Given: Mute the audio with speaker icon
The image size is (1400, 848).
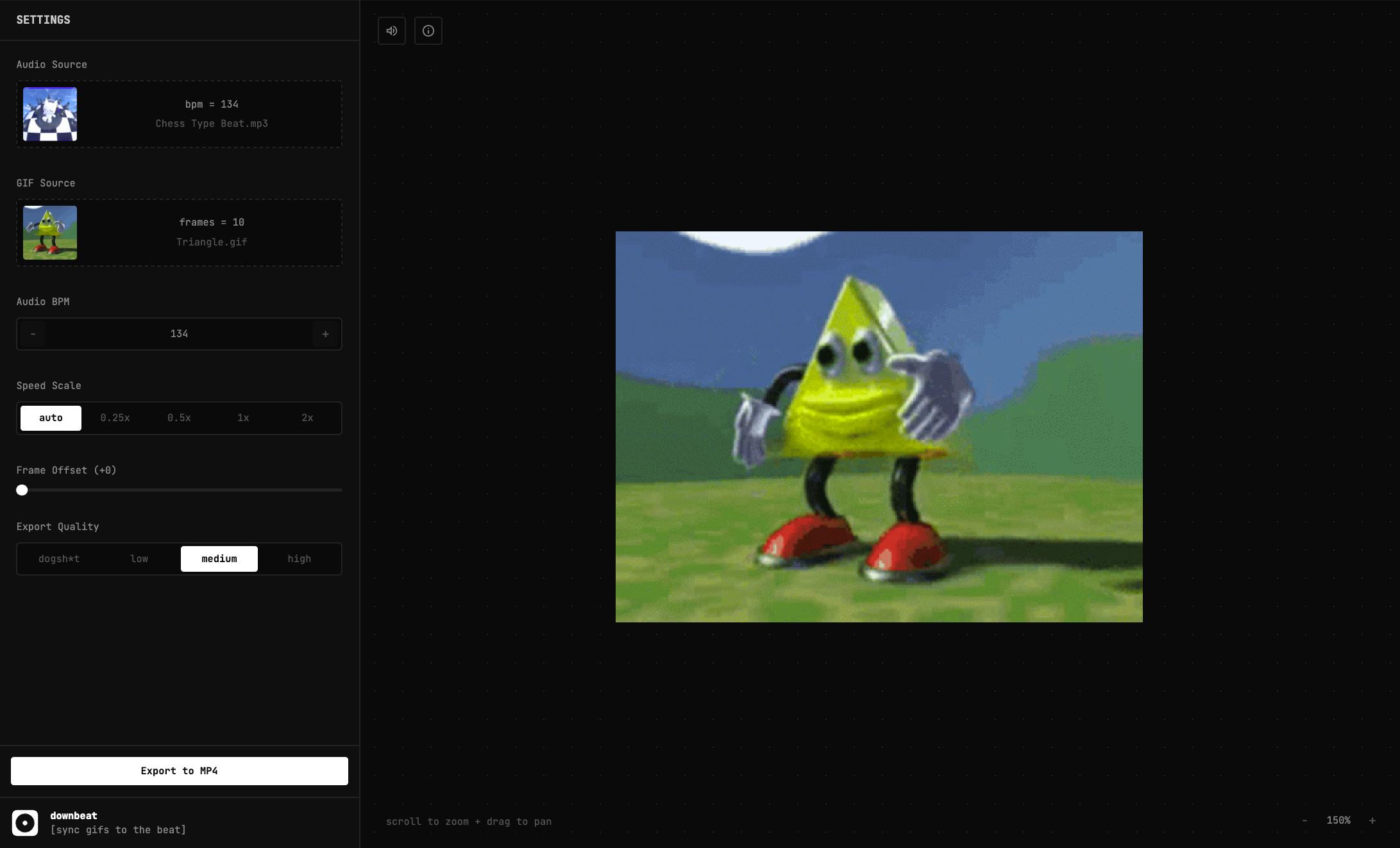Looking at the screenshot, I should coord(391,31).
